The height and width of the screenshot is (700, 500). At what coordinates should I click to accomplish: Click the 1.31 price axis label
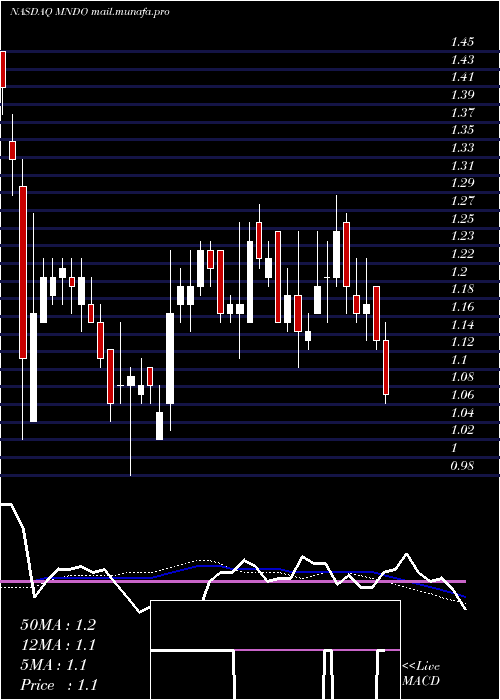point(462,166)
